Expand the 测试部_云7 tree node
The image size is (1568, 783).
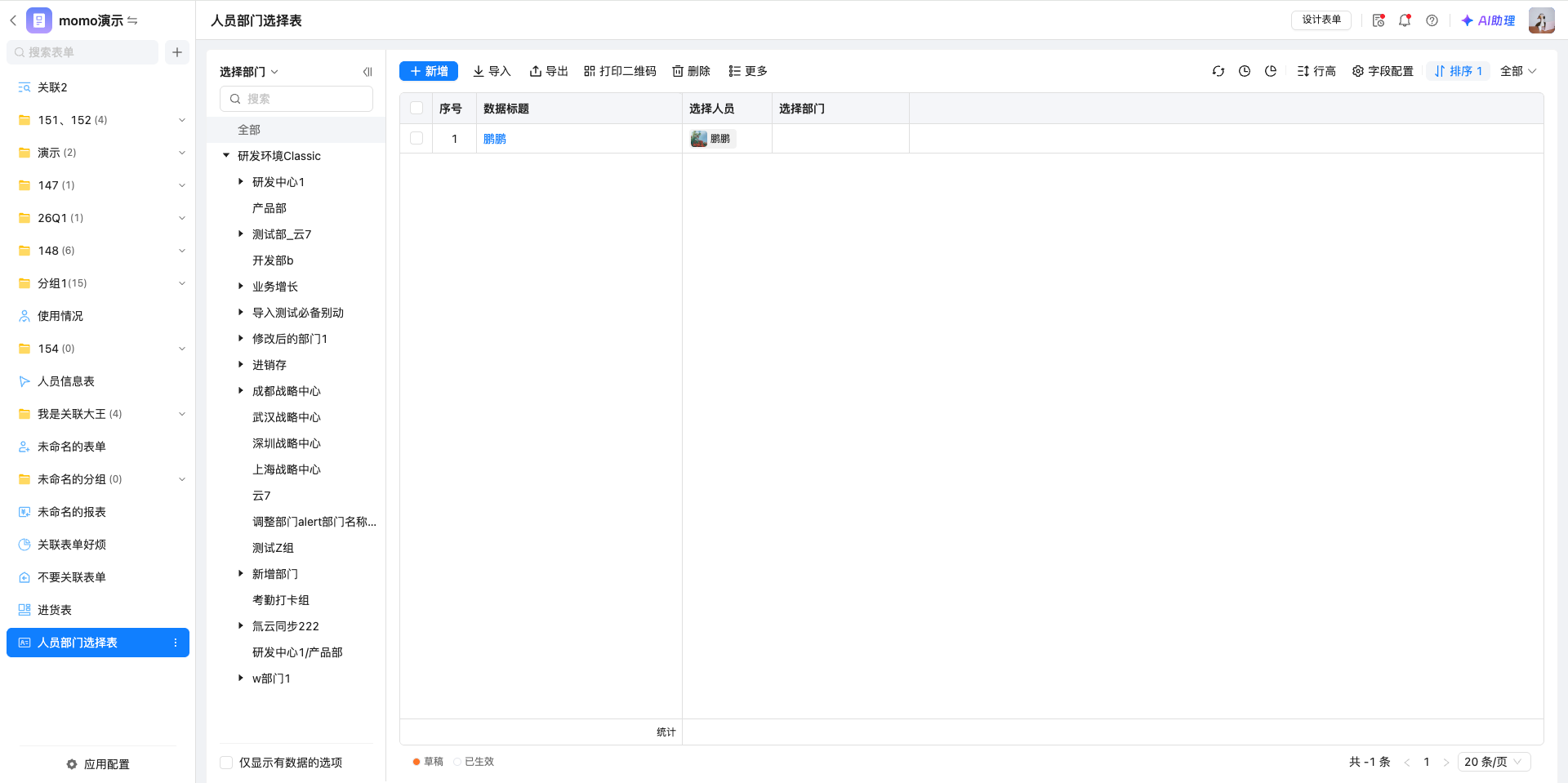click(x=241, y=234)
